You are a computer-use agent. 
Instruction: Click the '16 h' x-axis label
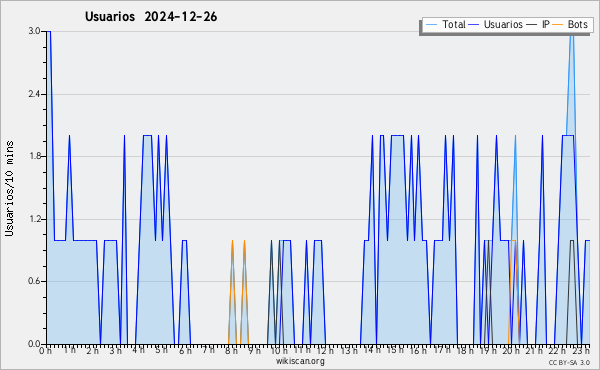tap(418, 350)
